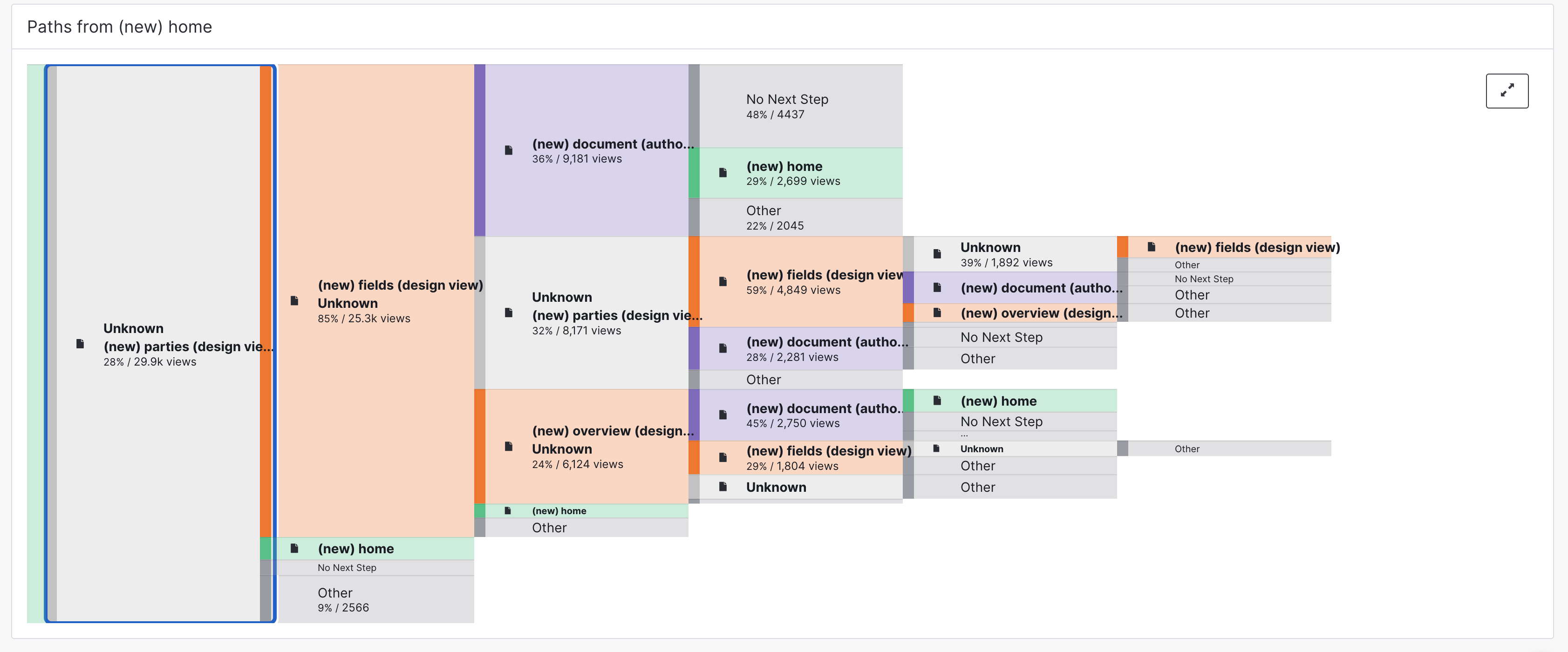Select the Other 22% / 2045 node
The height and width of the screenshot is (652, 1568).
(800, 217)
